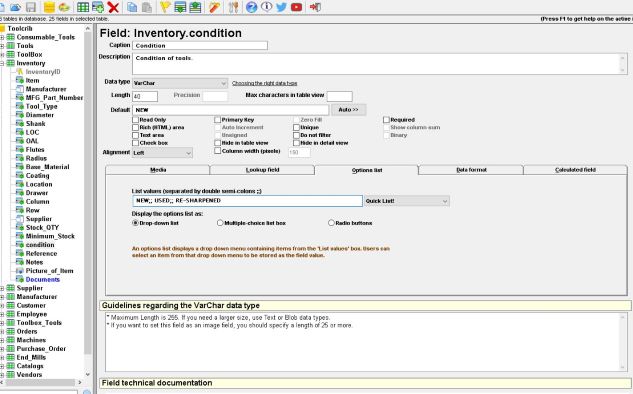Click the orange wand toolbar icon

(x=214, y=7)
